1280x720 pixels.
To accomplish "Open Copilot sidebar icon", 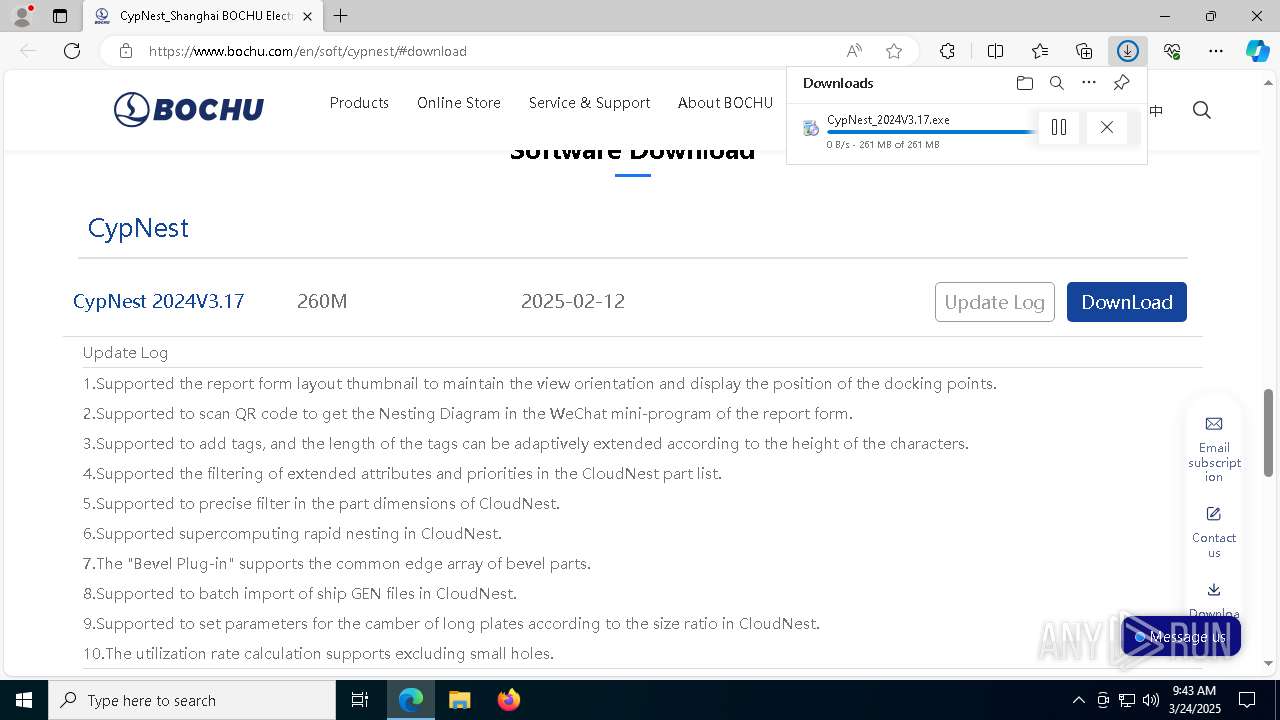I will (1258, 51).
